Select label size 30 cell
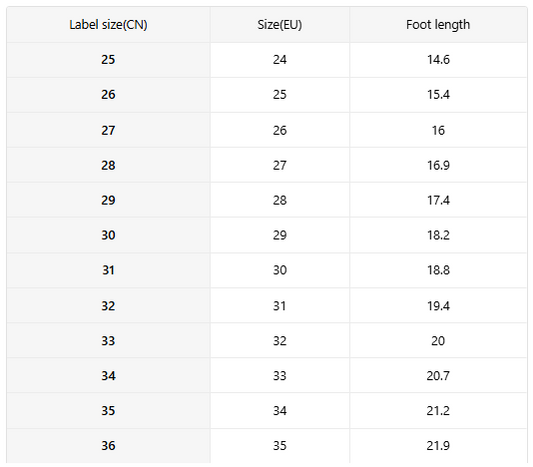 (x=108, y=235)
